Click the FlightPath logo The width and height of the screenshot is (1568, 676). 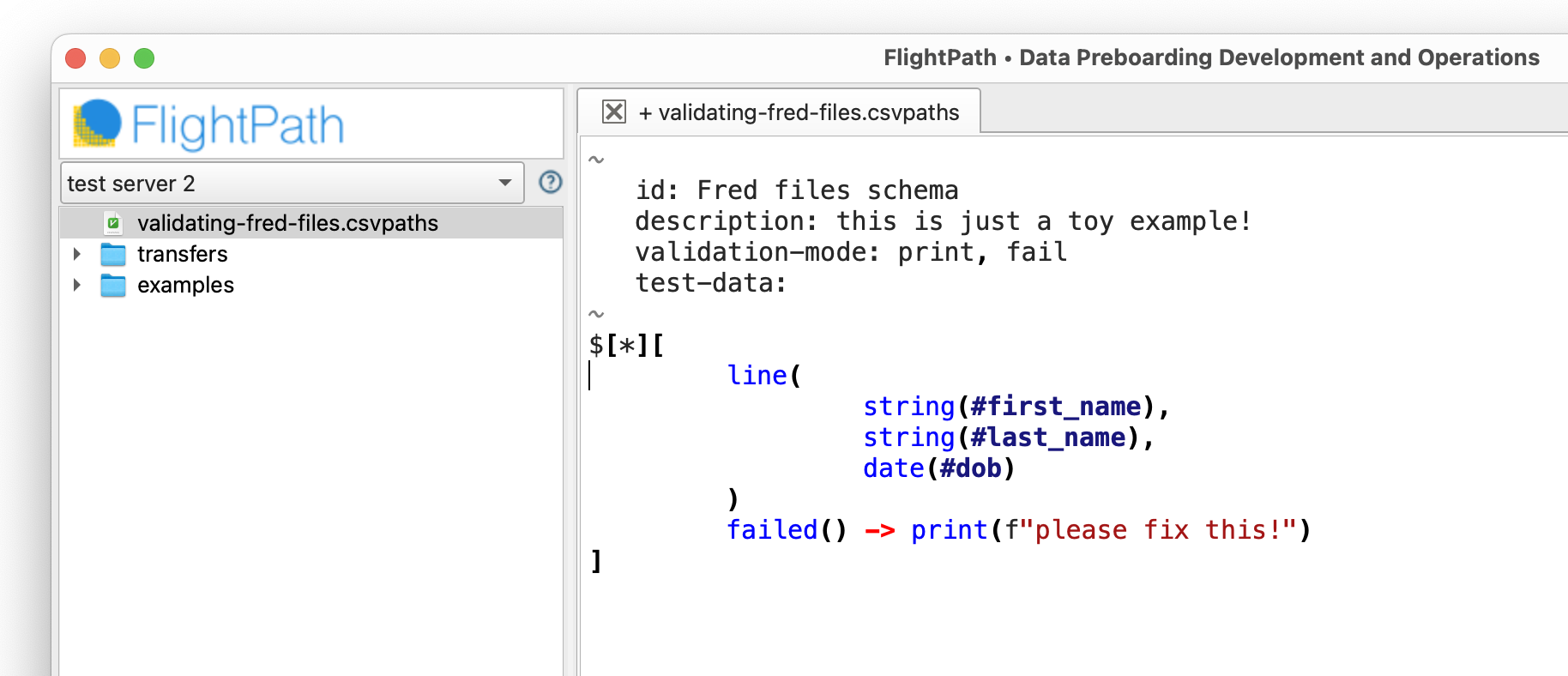click(x=208, y=124)
